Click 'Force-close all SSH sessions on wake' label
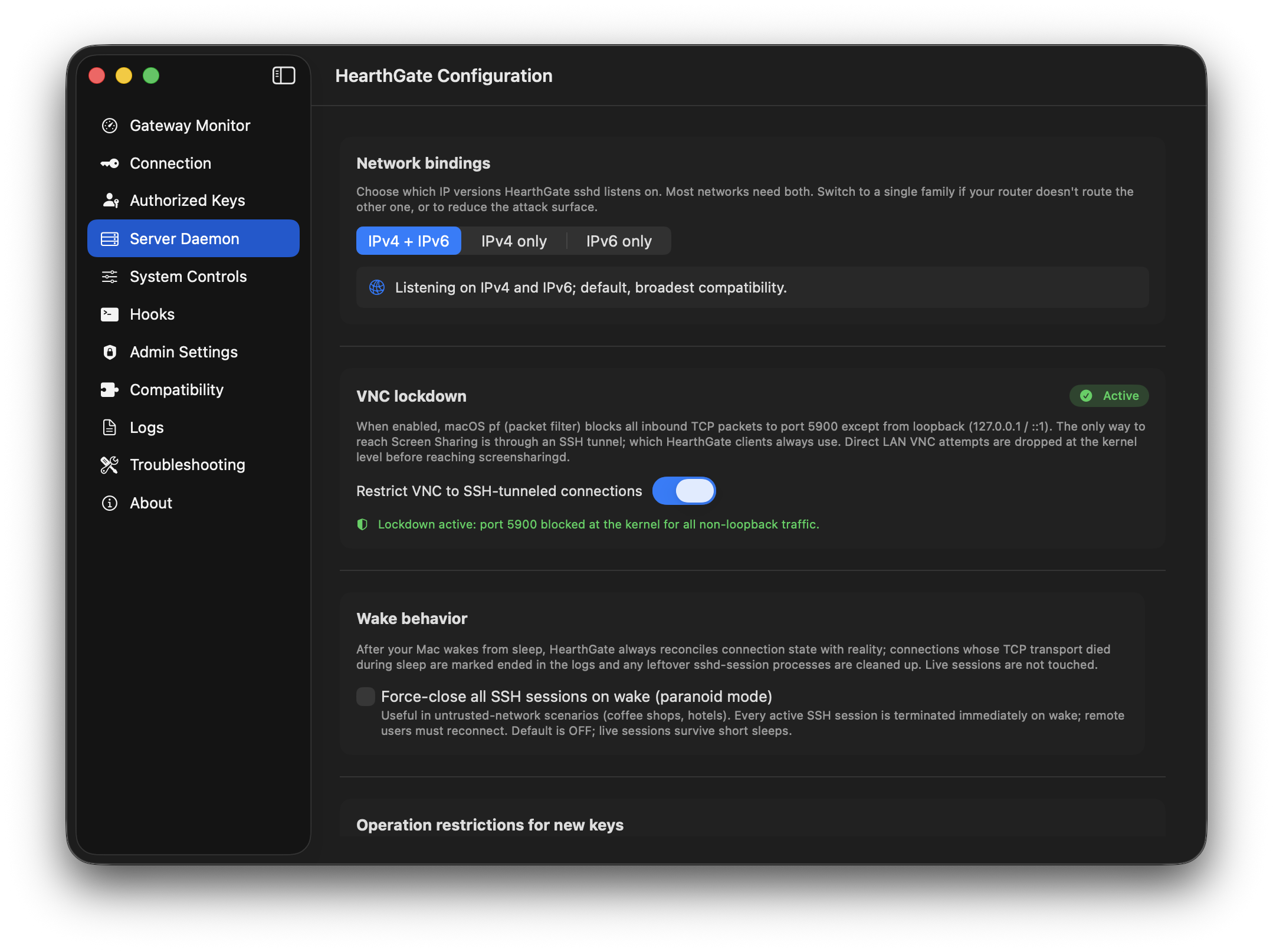 pos(576,697)
